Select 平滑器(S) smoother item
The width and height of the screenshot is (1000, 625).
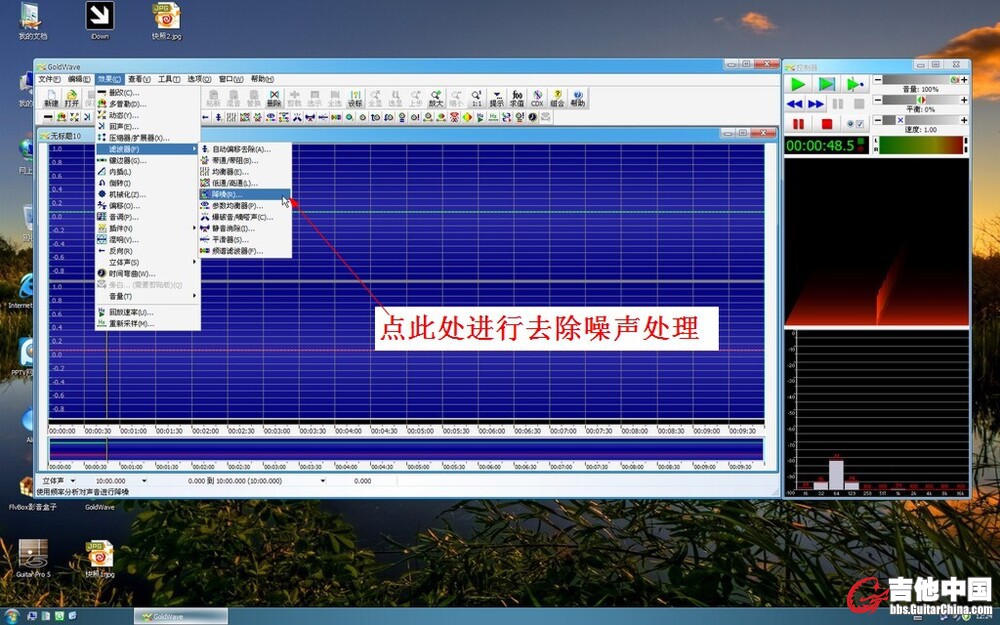(245, 240)
